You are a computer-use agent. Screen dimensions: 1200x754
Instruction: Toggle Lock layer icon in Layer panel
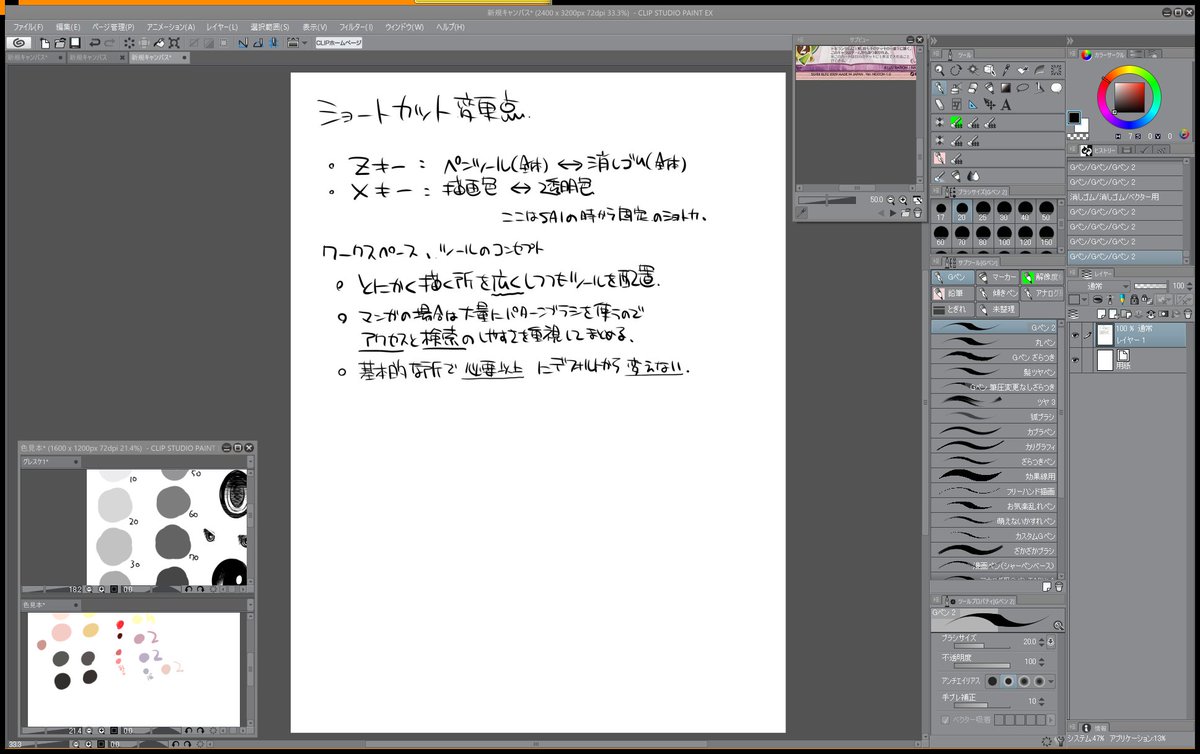pos(1134,299)
